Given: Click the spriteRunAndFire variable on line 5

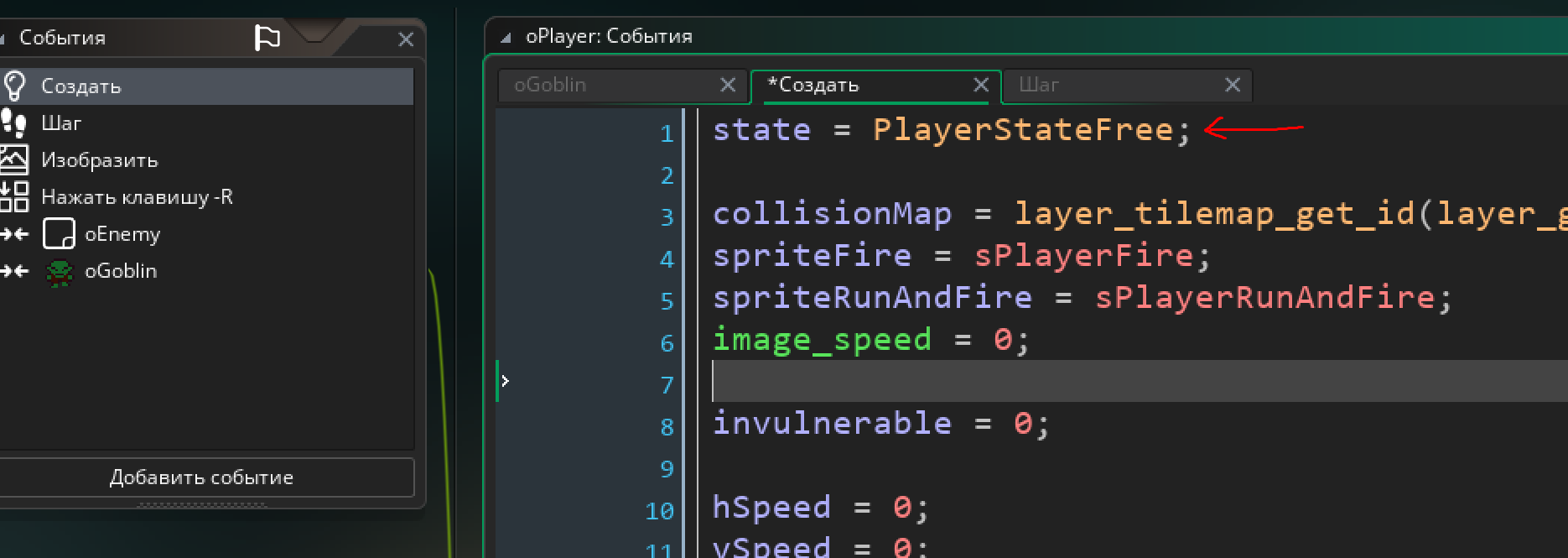Looking at the screenshot, I should 873,298.
